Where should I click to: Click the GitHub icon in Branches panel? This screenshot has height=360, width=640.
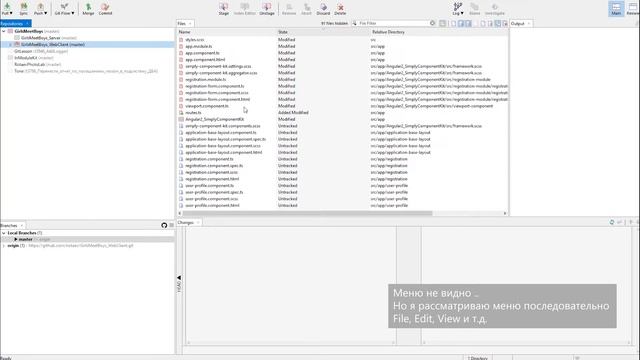[x=164, y=225]
